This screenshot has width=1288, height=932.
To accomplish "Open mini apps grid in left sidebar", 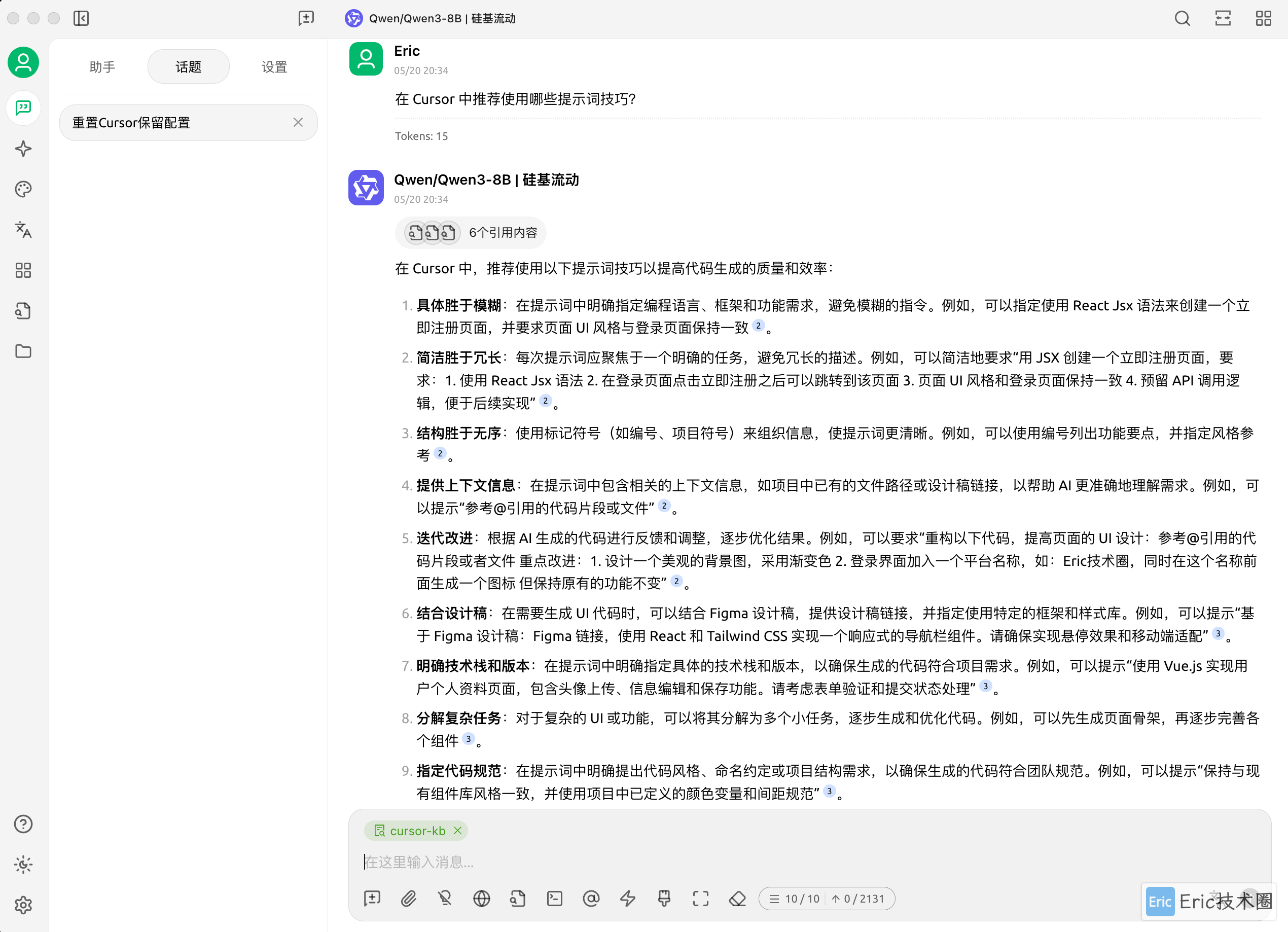I will (x=23, y=270).
